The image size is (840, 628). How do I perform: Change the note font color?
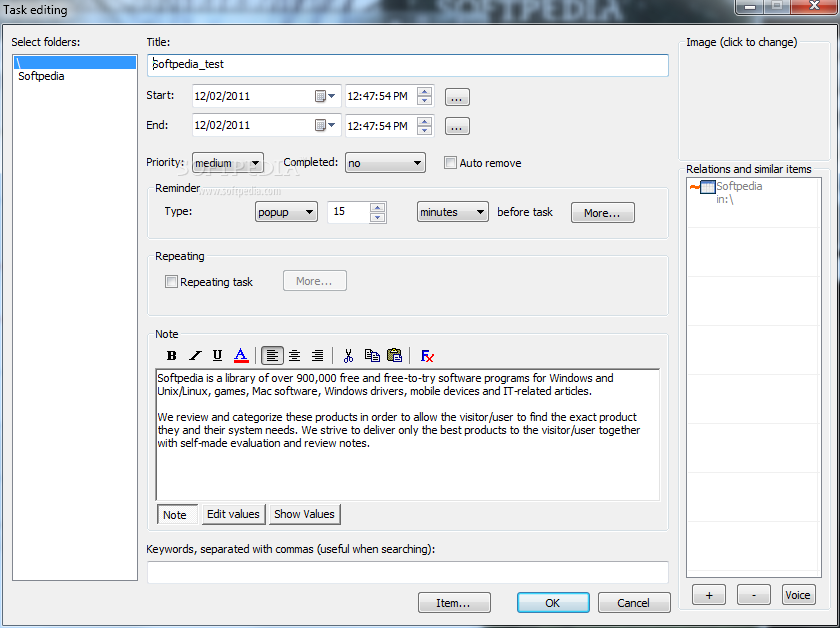(241, 355)
